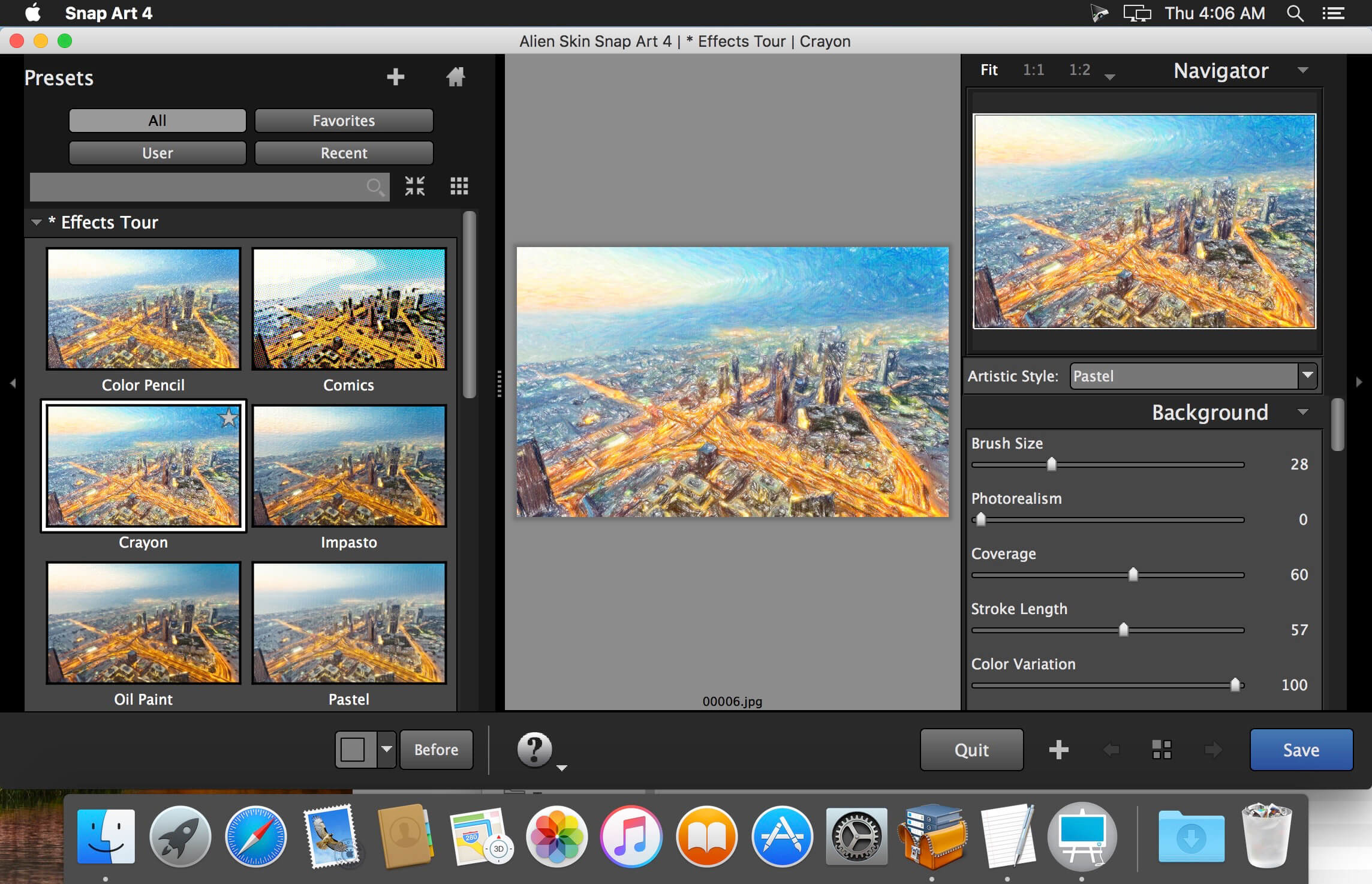Click the Save button
This screenshot has width=1372, height=884.
pyautogui.click(x=1300, y=749)
